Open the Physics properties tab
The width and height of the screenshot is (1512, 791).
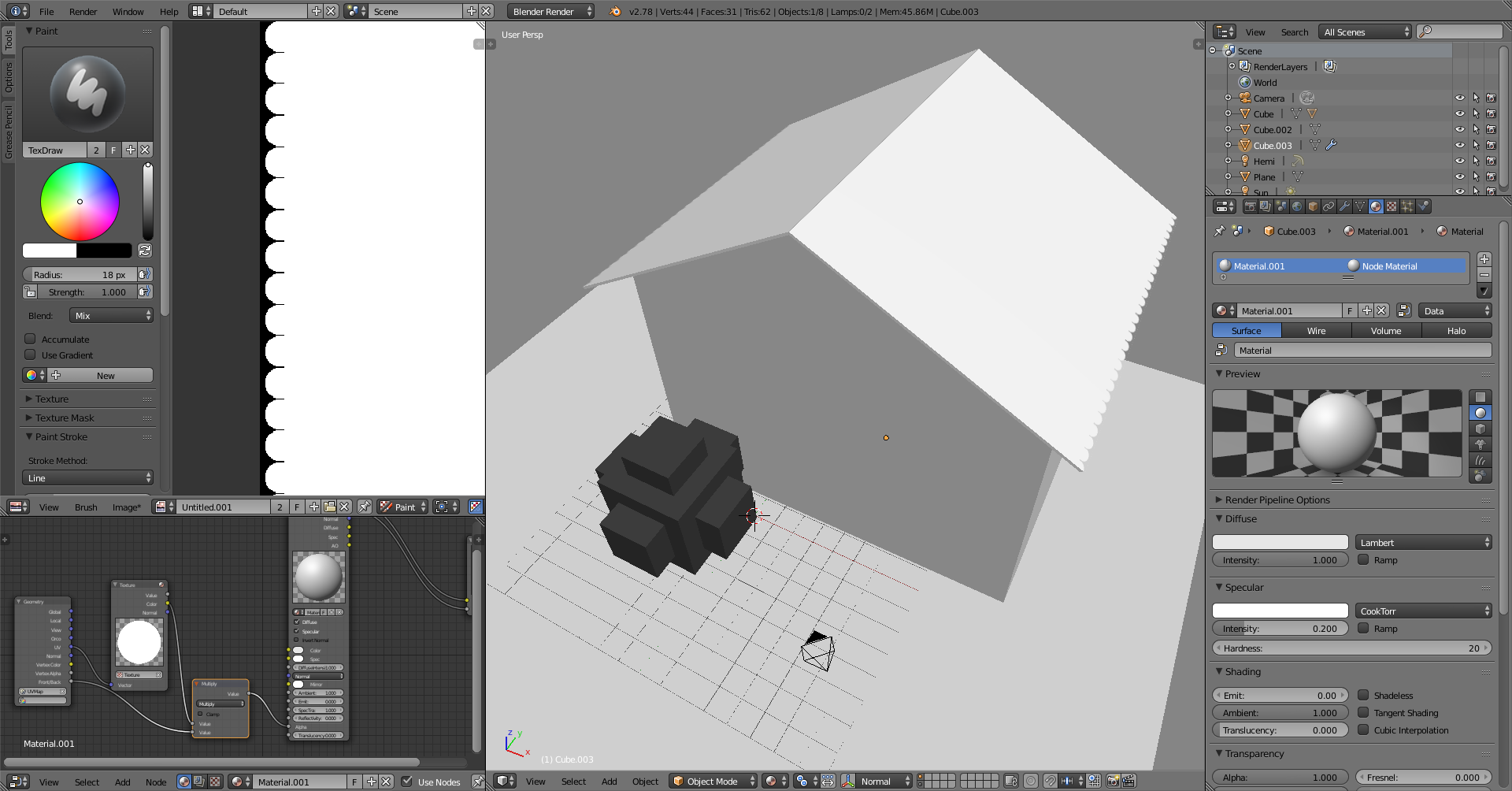point(1423,206)
